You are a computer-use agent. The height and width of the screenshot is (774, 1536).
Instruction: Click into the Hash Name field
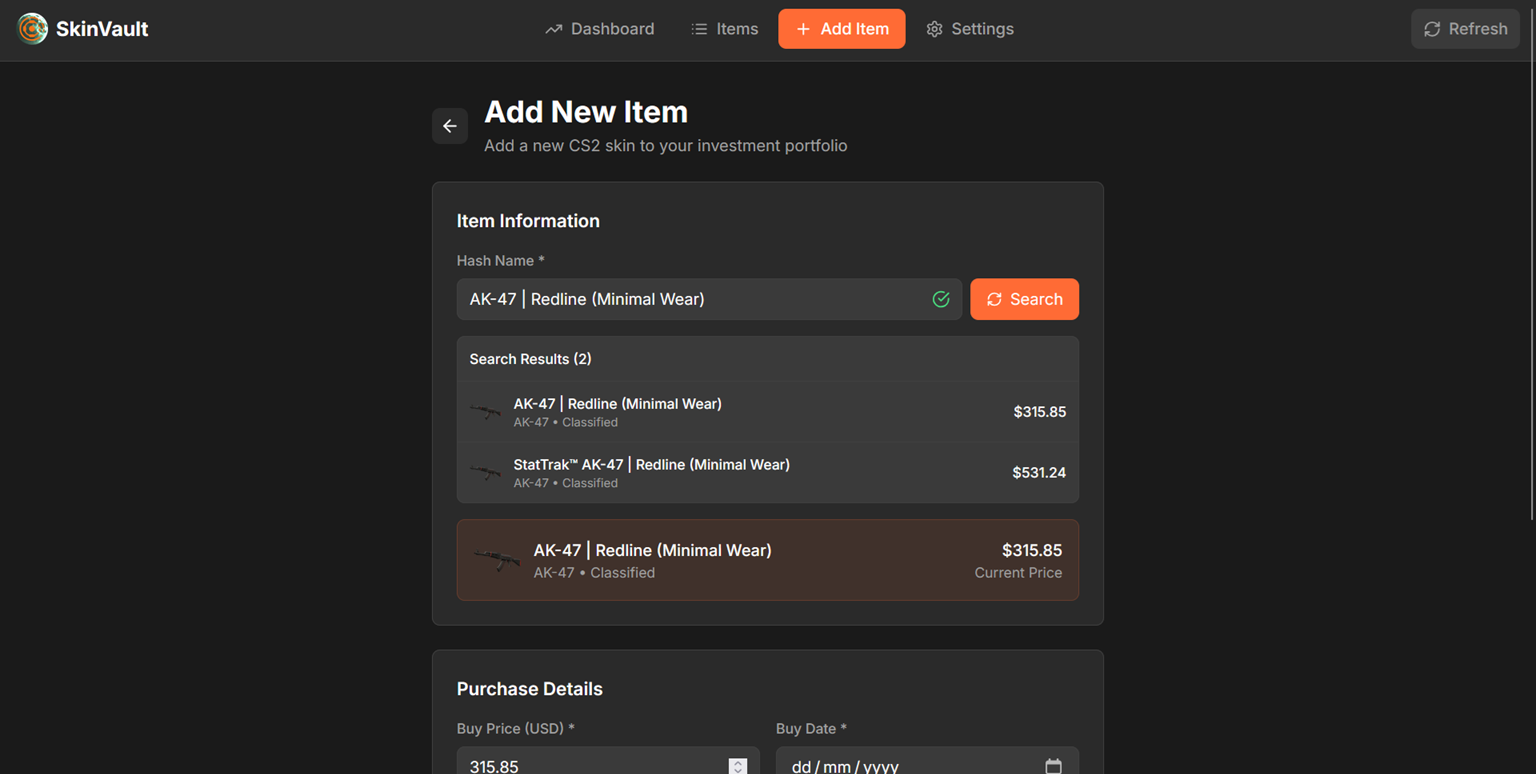tap(690, 299)
